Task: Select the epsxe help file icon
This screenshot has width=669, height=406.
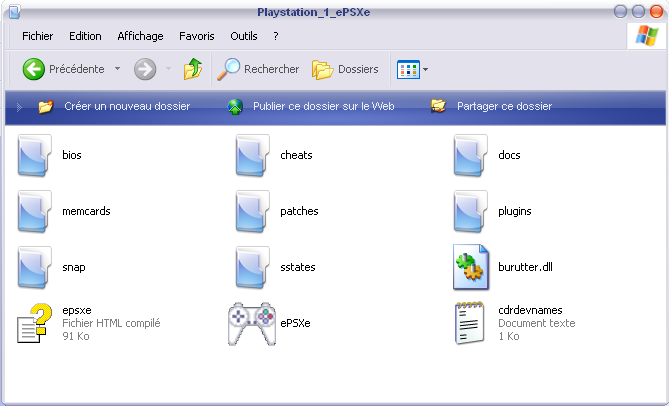Action: pyautogui.click(x=34, y=323)
